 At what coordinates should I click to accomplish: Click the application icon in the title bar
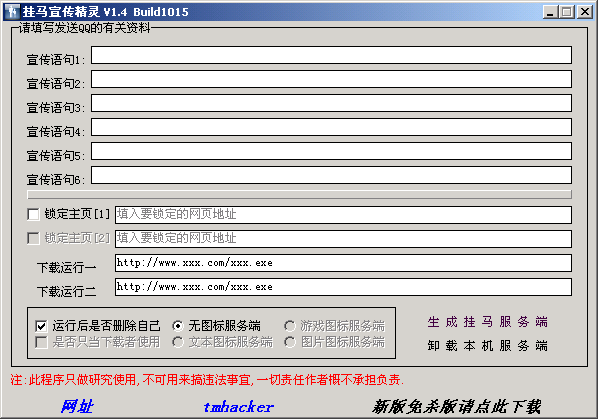click(x=13, y=11)
